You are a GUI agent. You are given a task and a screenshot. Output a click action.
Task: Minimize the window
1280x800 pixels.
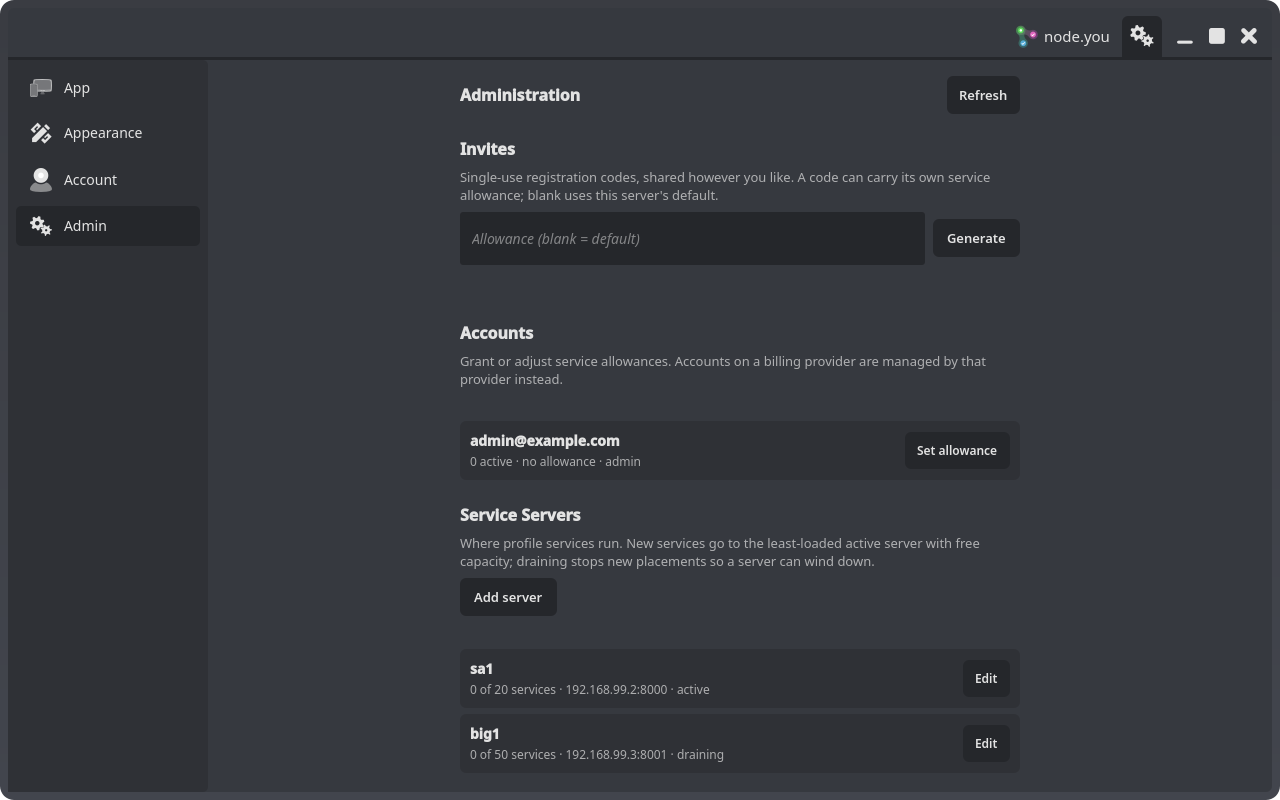(1185, 37)
